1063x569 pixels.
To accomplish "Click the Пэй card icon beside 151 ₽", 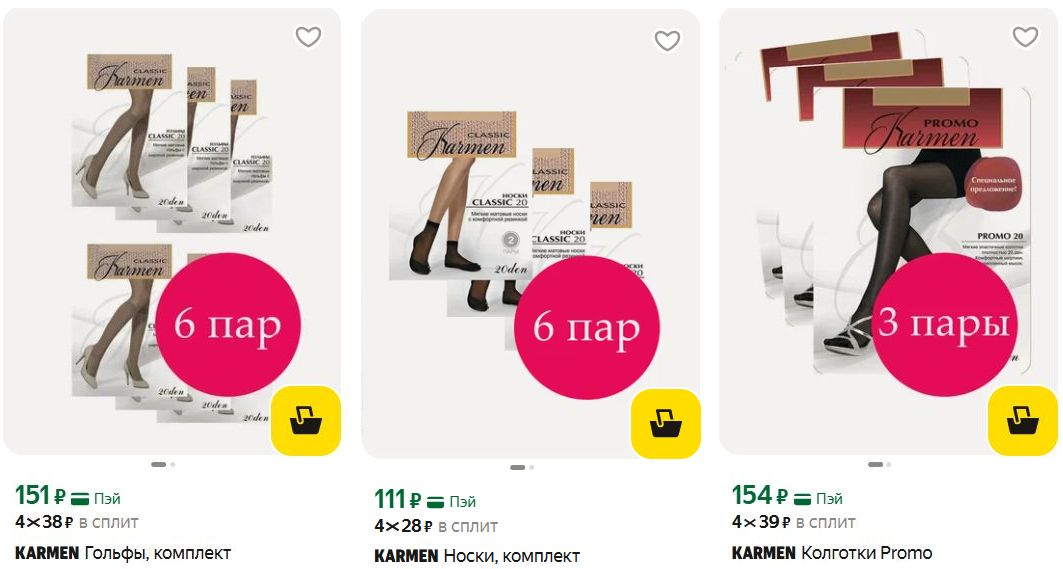I will coord(81,499).
